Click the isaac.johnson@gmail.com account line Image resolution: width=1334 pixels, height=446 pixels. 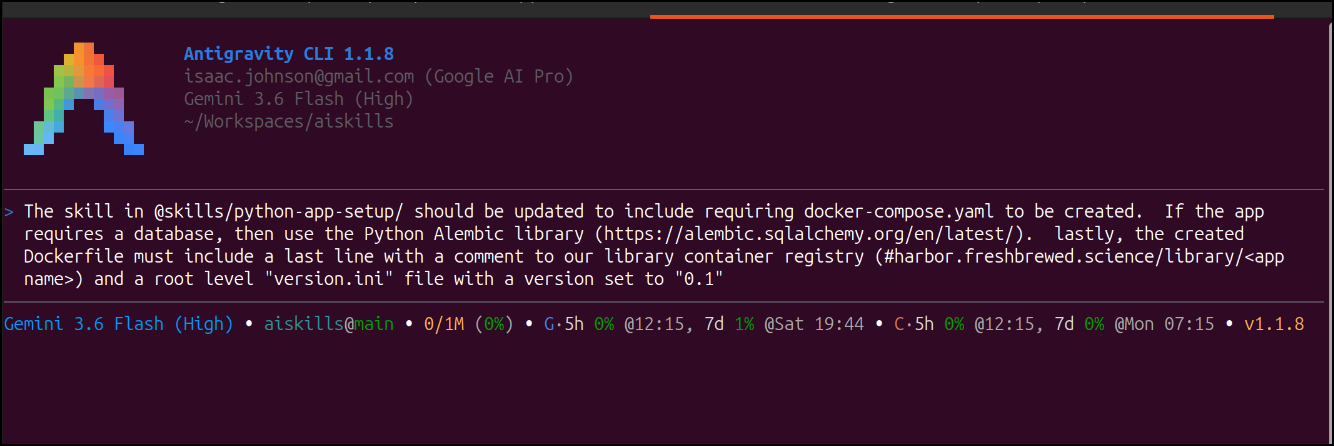pyautogui.click(x=378, y=76)
